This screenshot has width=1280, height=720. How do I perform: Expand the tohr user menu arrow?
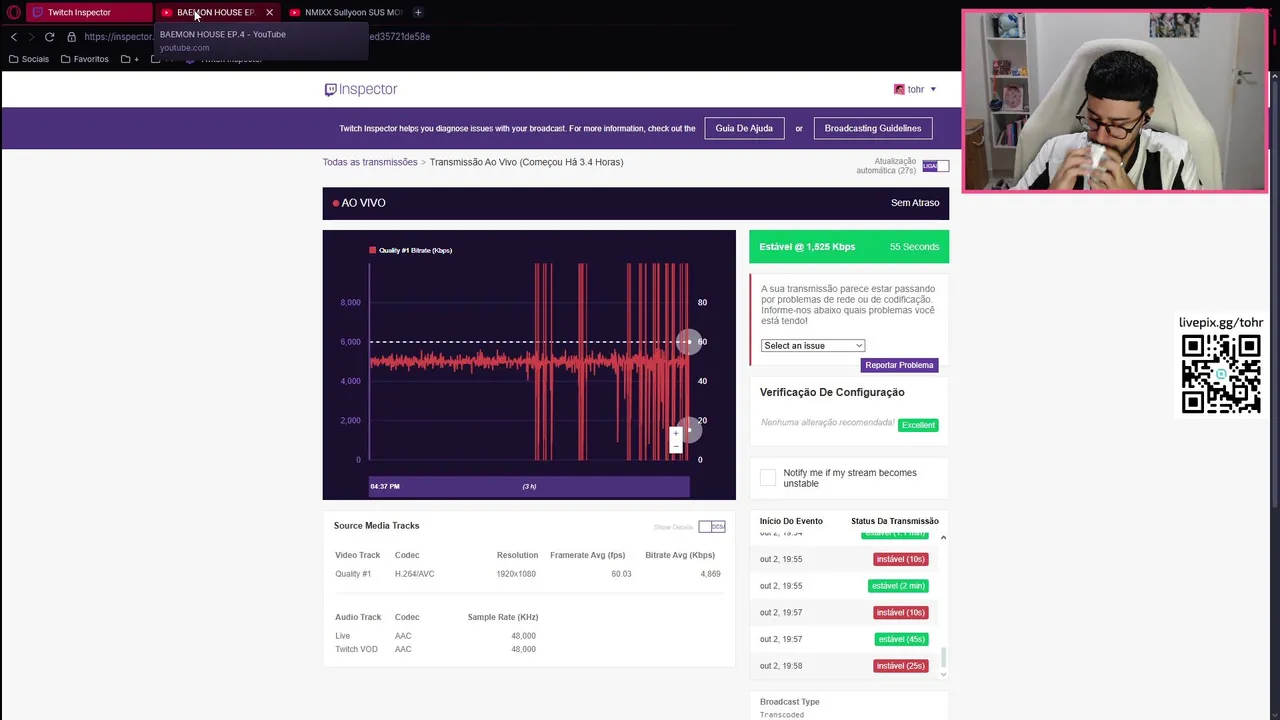click(933, 89)
